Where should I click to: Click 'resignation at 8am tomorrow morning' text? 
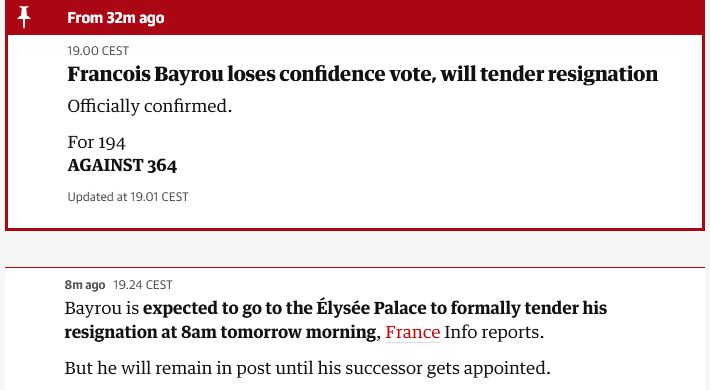click(220, 332)
